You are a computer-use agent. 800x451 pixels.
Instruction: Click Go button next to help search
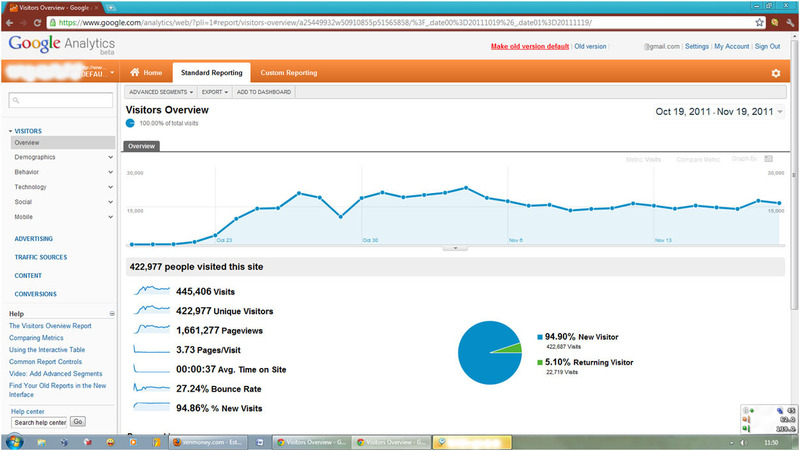click(78, 421)
